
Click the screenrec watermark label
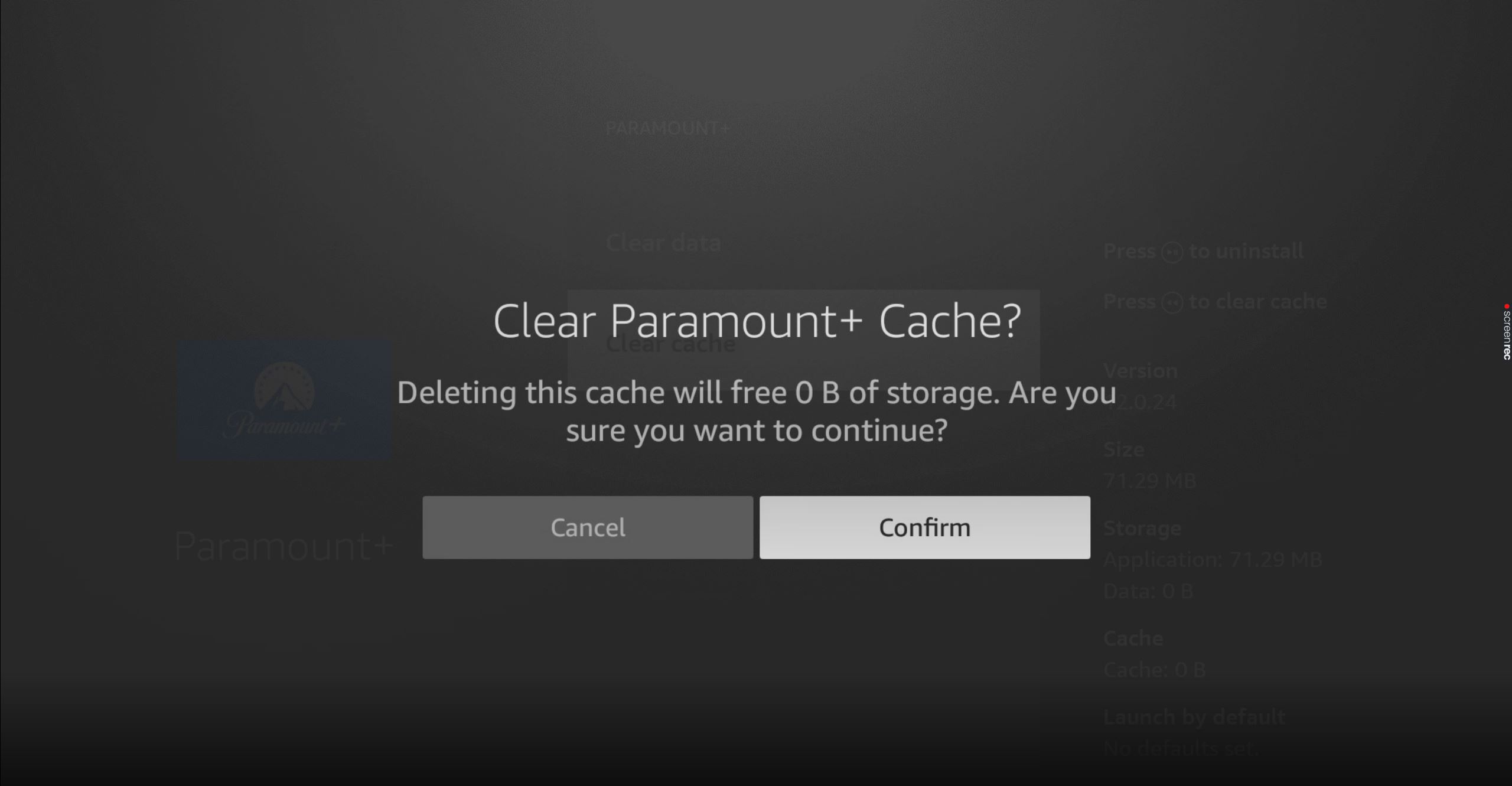click(x=1507, y=335)
